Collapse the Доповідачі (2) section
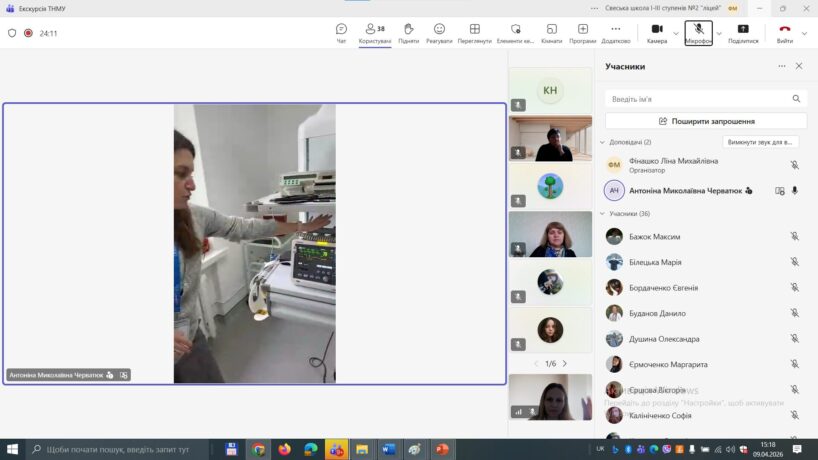Screen dimensions: 818x460 coord(603,142)
